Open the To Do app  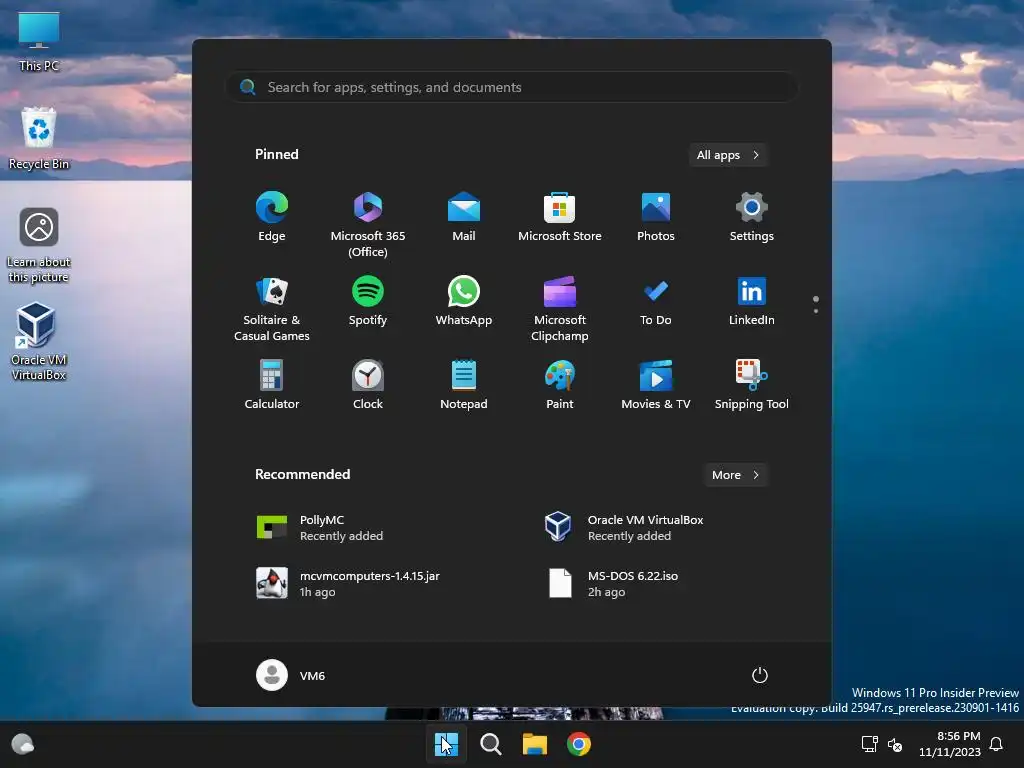point(656,302)
